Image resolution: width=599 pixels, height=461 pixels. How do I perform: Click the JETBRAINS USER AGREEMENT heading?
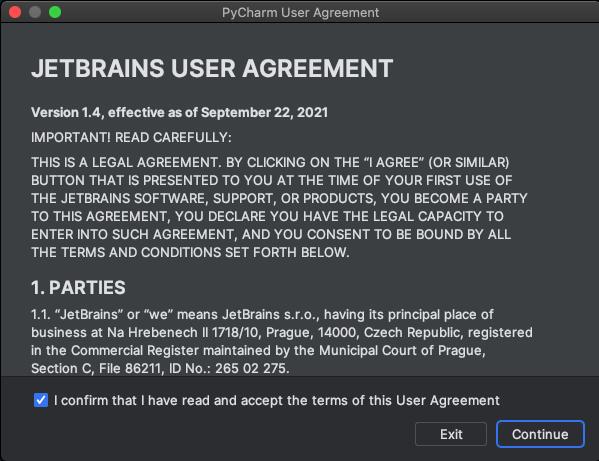pos(212,68)
